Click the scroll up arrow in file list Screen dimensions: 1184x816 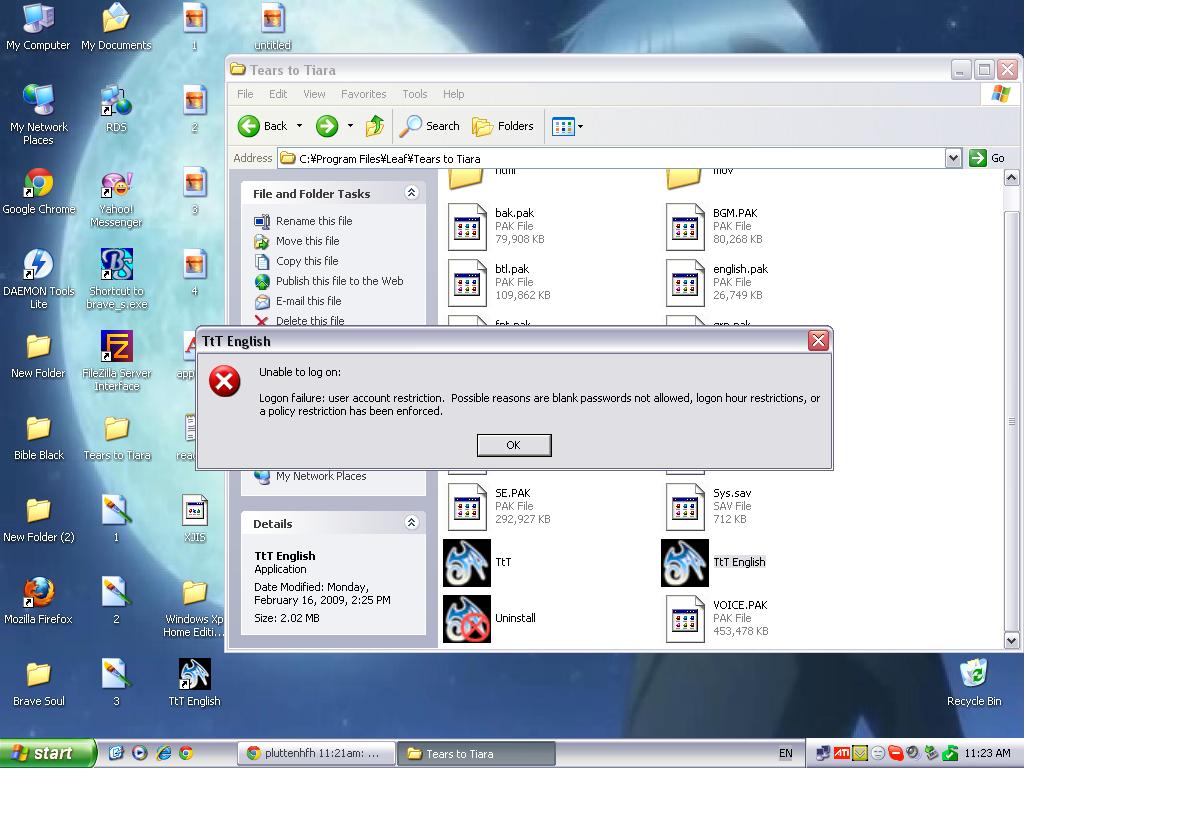coord(1012,178)
